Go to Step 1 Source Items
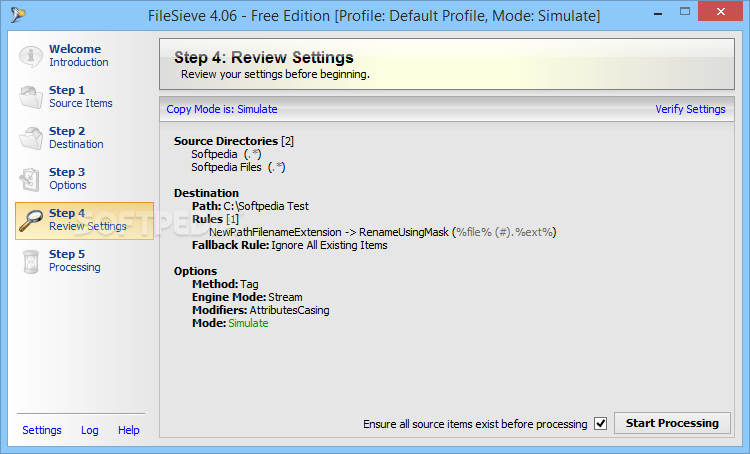 [80, 97]
